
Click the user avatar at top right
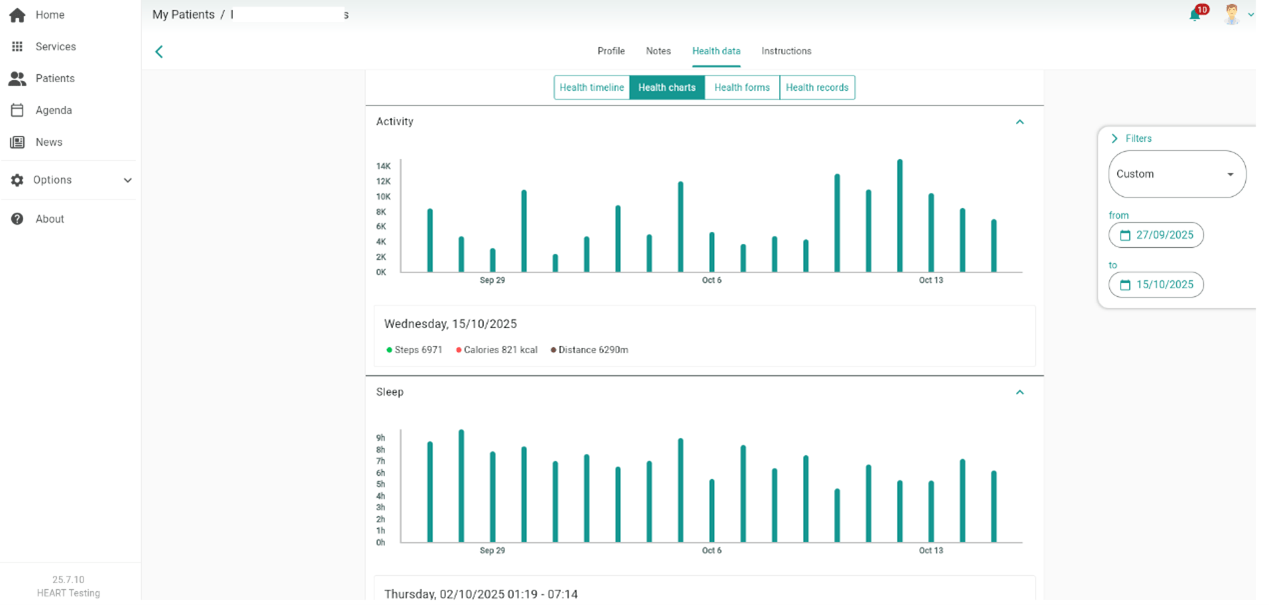click(x=1232, y=14)
